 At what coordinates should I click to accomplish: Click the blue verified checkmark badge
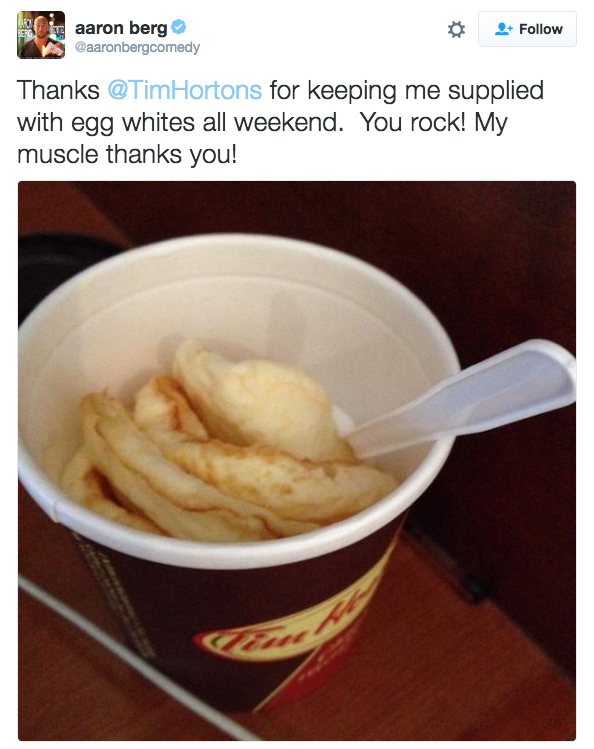[x=179, y=27]
